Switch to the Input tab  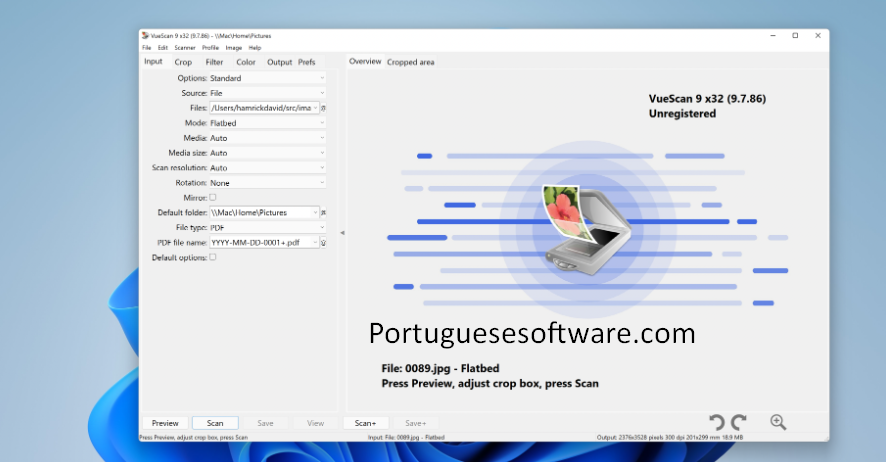click(153, 62)
